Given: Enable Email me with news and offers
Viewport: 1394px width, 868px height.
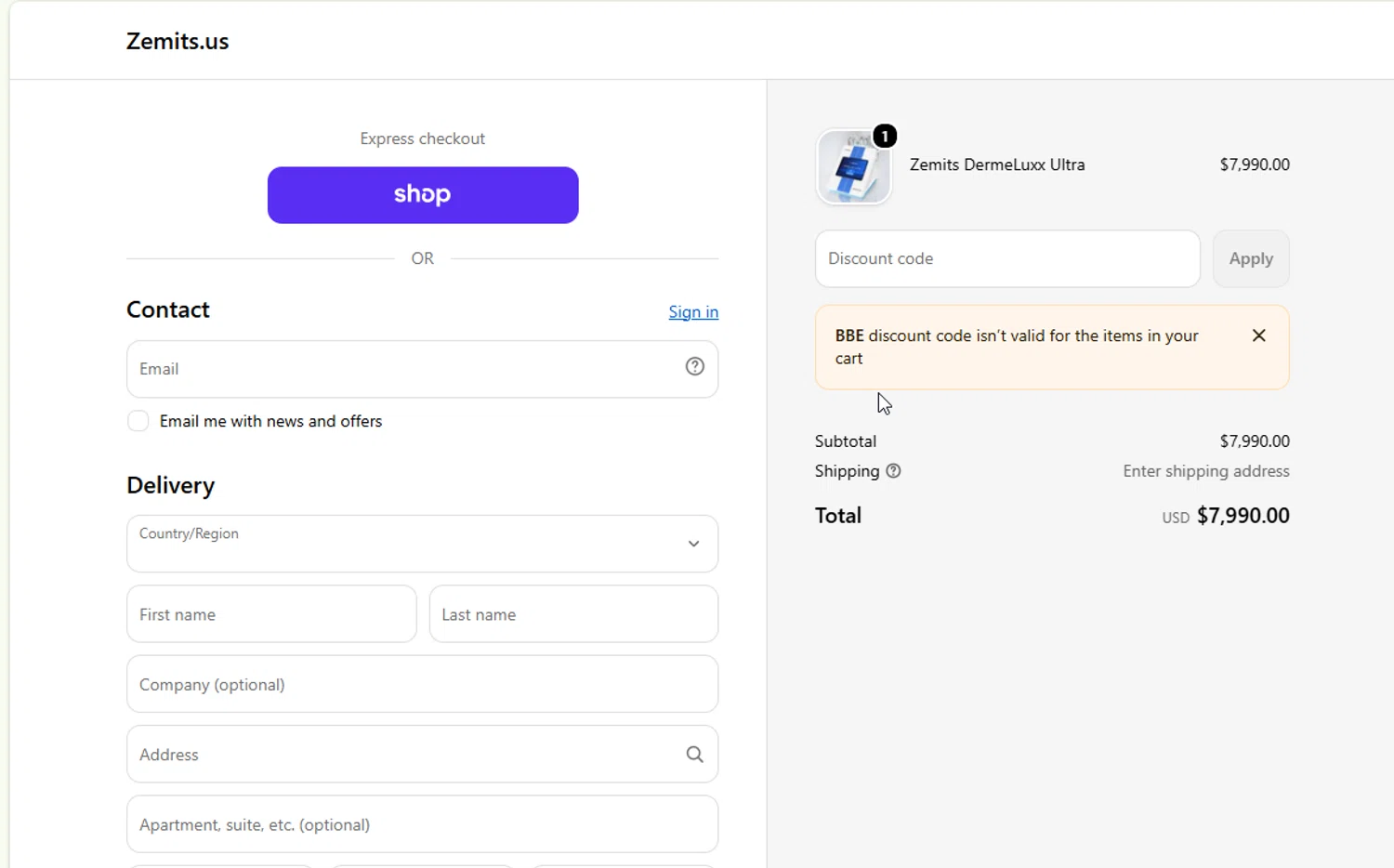Looking at the screenshot, I should click(x=138, y=421).
